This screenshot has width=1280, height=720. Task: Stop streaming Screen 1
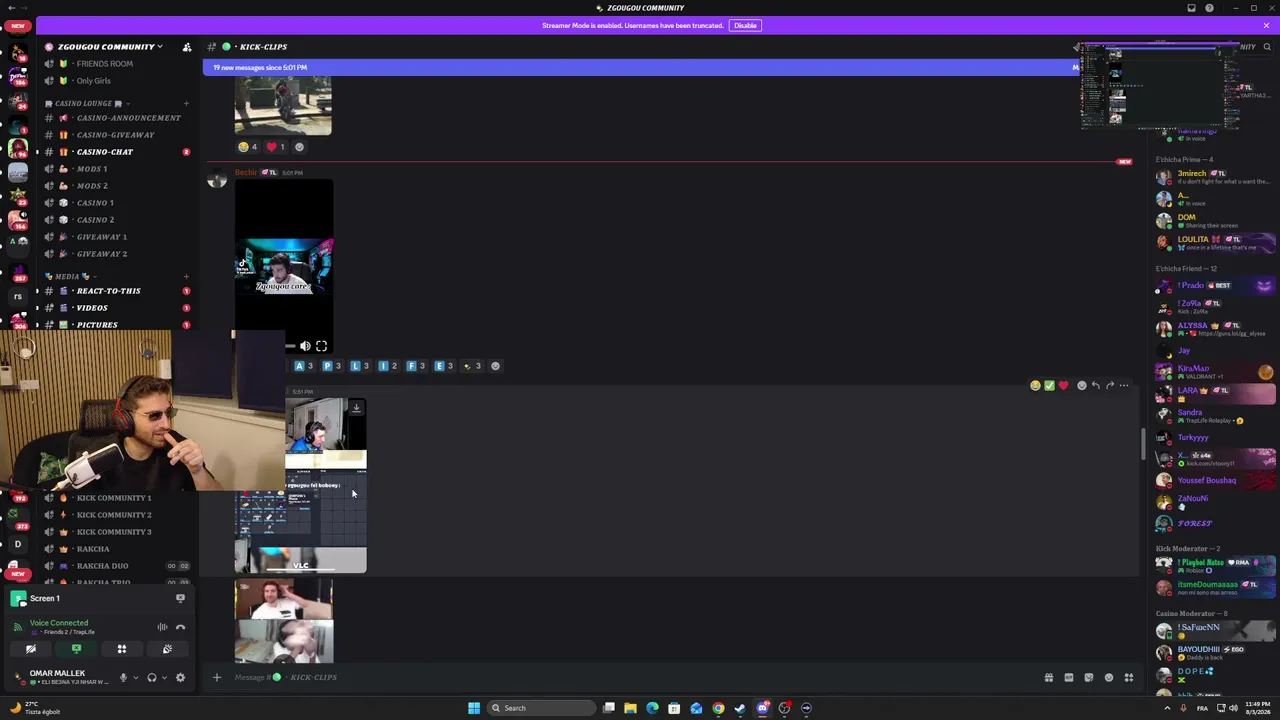tap(180, 598)
